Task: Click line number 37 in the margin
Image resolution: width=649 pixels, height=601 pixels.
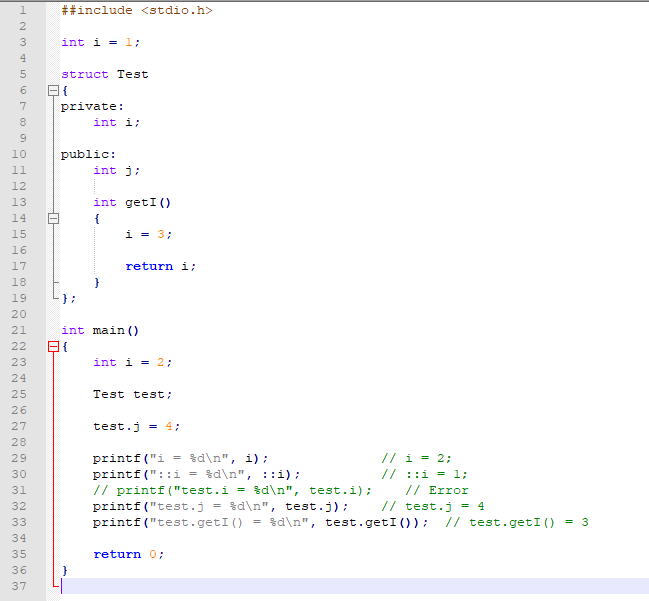Action: pyautogui.click(x=19, y=586)
